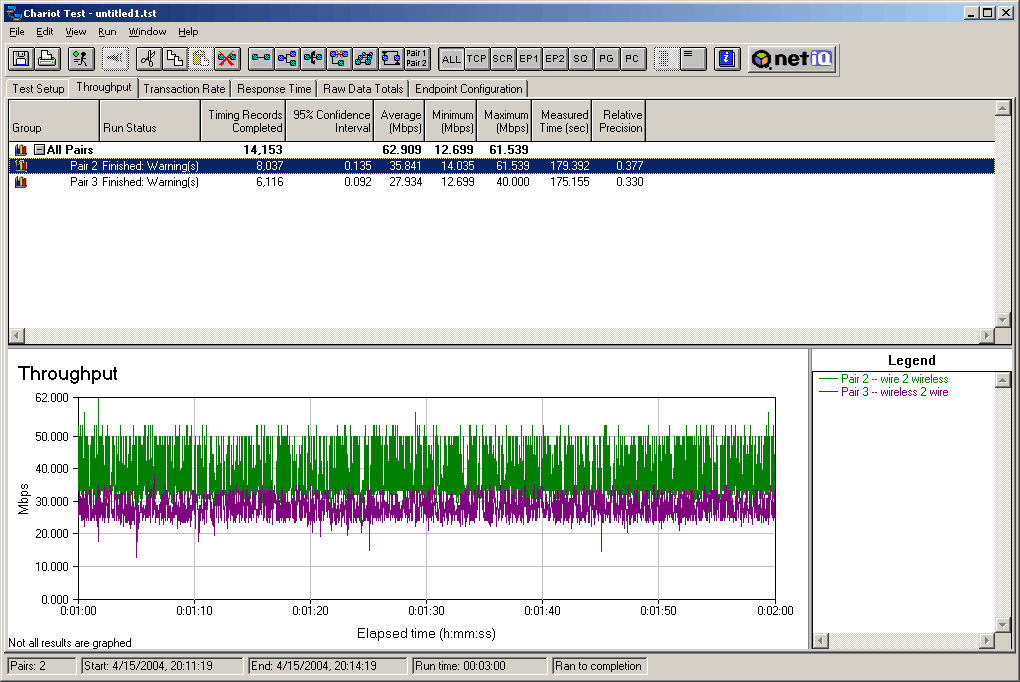1020x682 pixels.
Task: Toggle the EP1 endpoint filter button
Action: click(528, 59)
